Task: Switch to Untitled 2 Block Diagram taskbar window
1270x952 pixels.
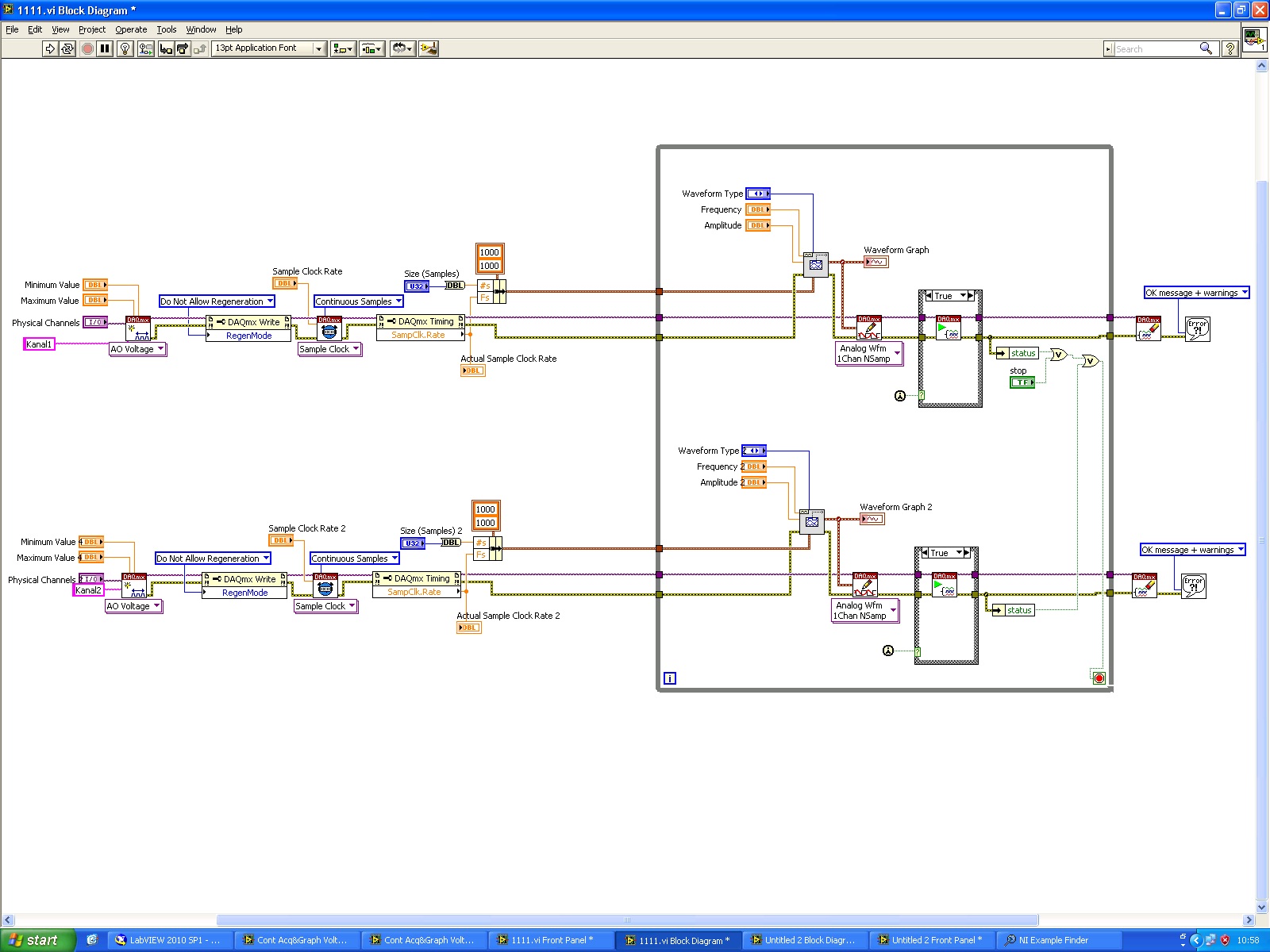Action: click(x=805, y=940)
